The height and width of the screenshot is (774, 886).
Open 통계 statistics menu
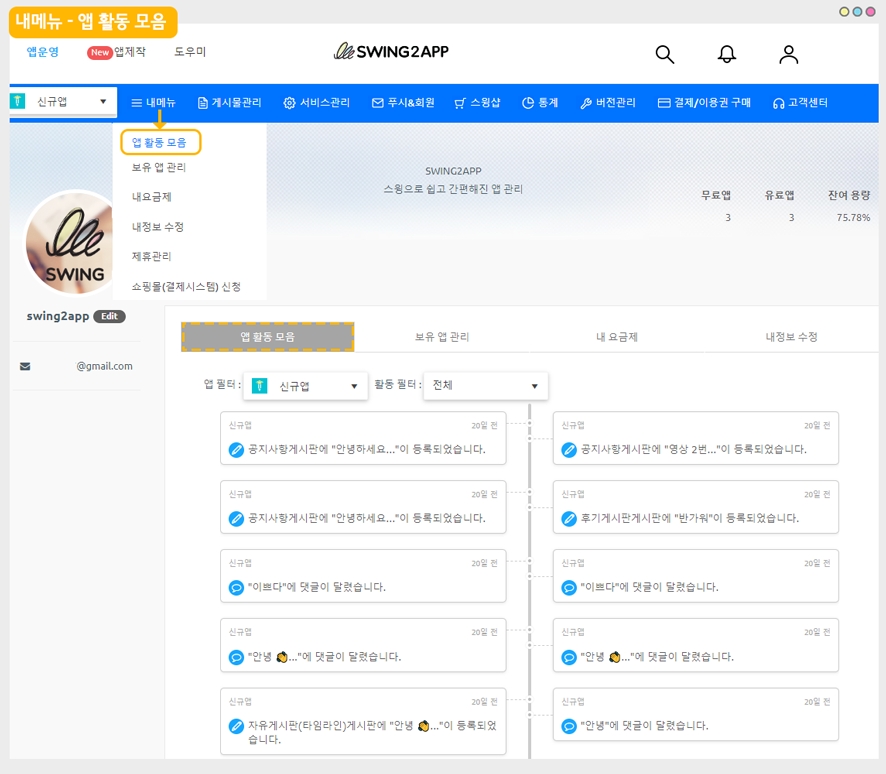point(540,102)
